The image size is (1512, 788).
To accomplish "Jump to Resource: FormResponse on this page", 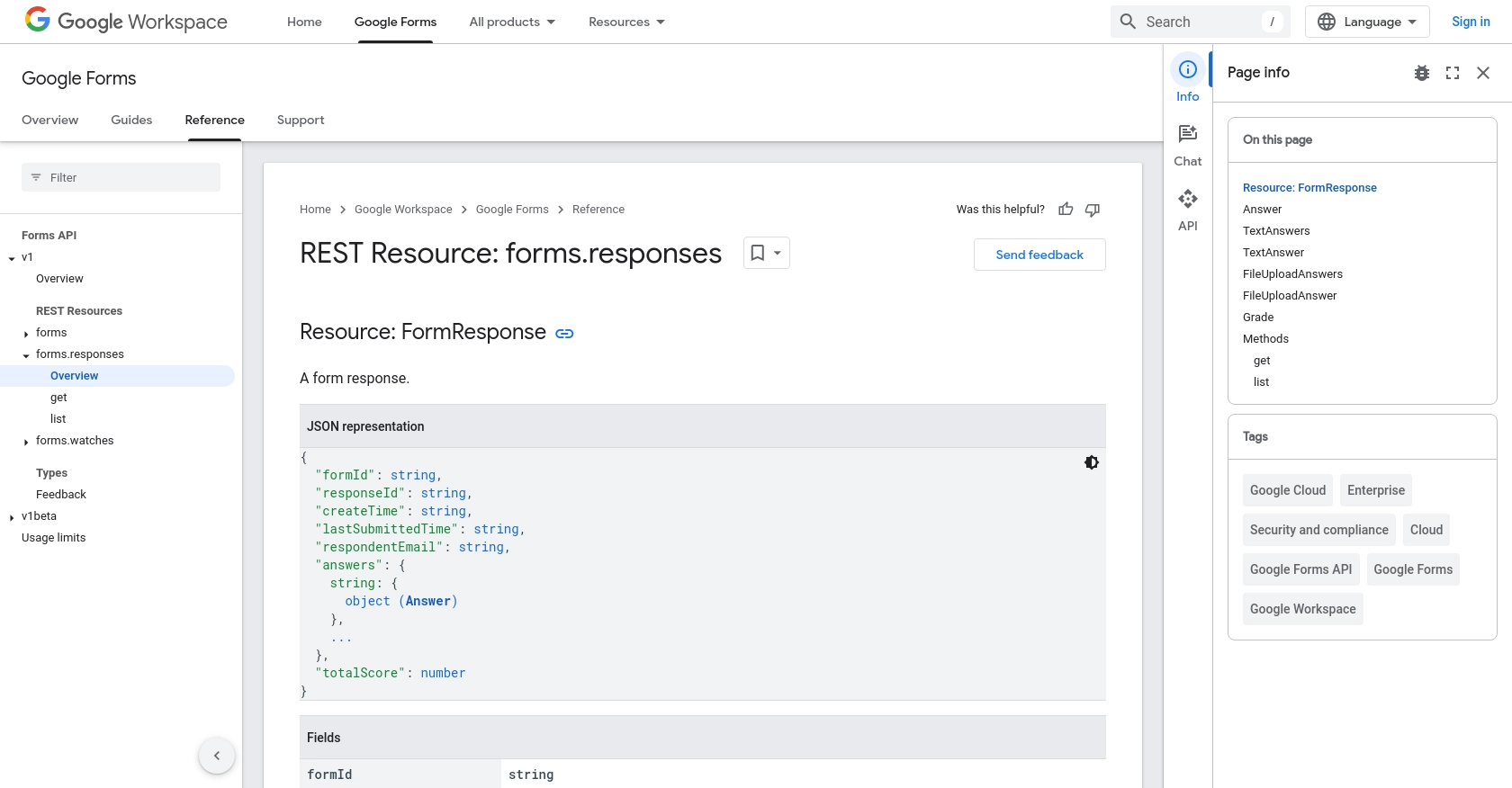I will (1309, 188).
